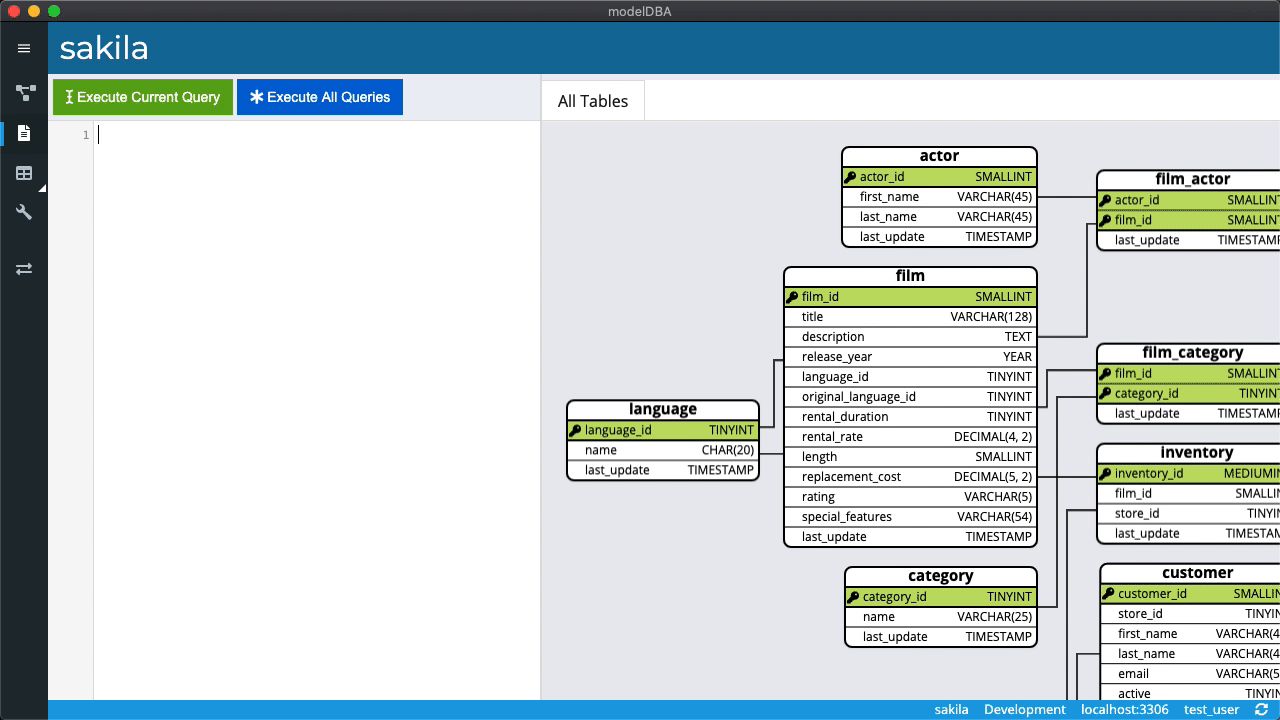
Task: Click localhost:3306 connection label
Action: pos(1124,709)
